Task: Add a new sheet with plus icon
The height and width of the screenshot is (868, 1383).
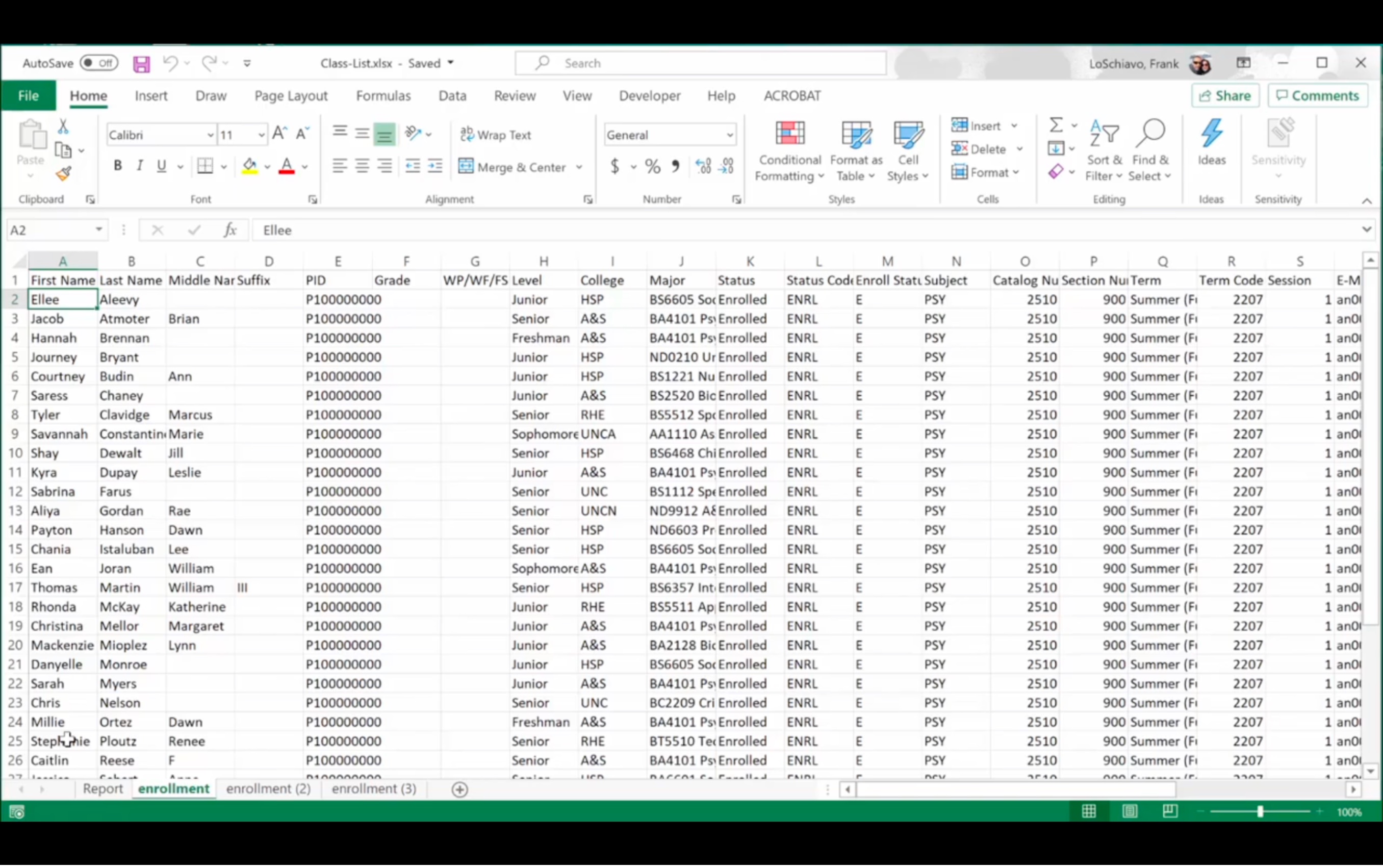Action: [459, 790]
